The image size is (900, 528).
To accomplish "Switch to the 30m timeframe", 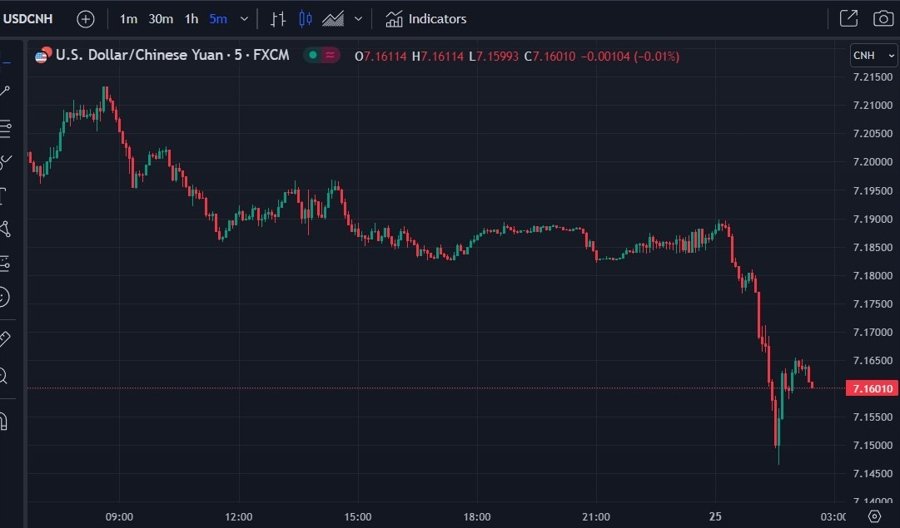I will pos(160,19).
